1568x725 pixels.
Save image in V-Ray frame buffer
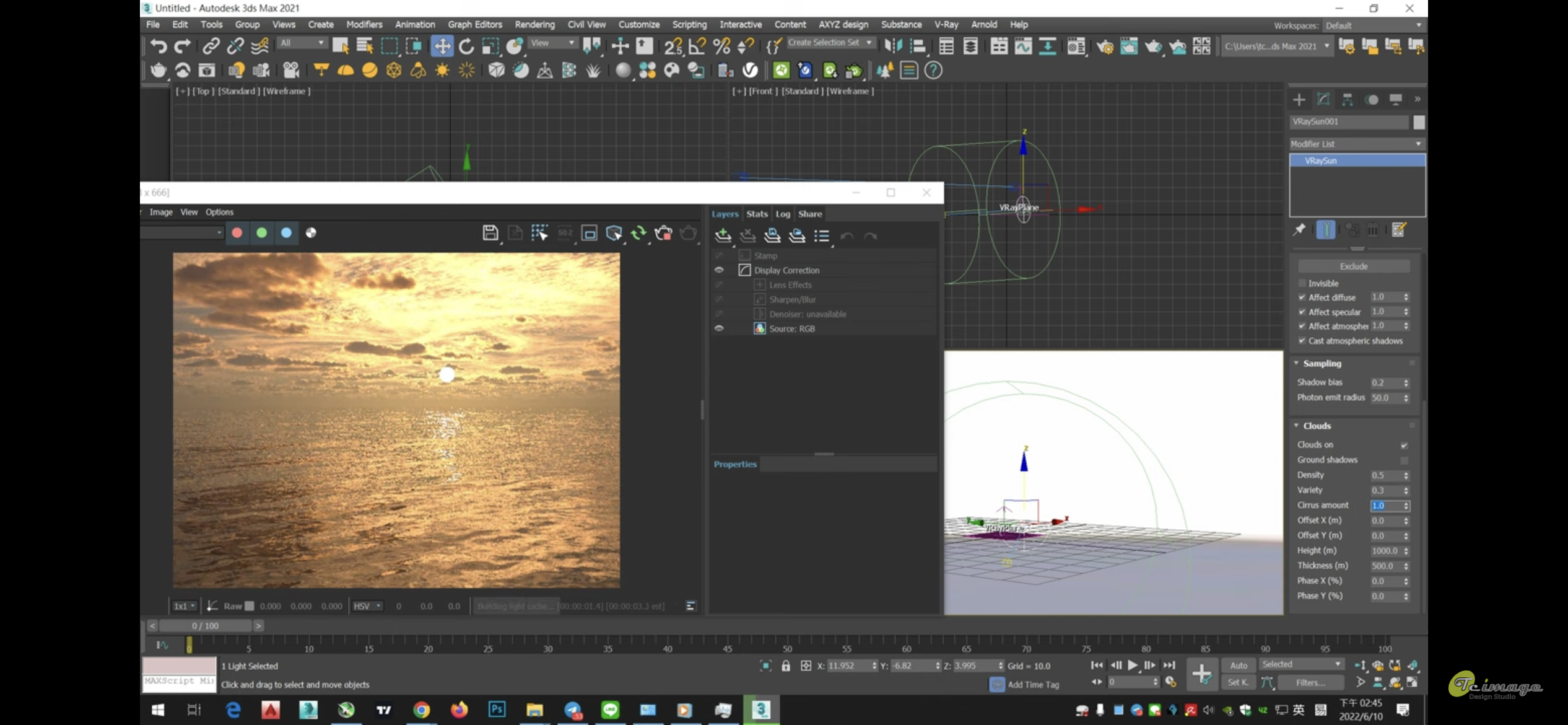[490, 233]
